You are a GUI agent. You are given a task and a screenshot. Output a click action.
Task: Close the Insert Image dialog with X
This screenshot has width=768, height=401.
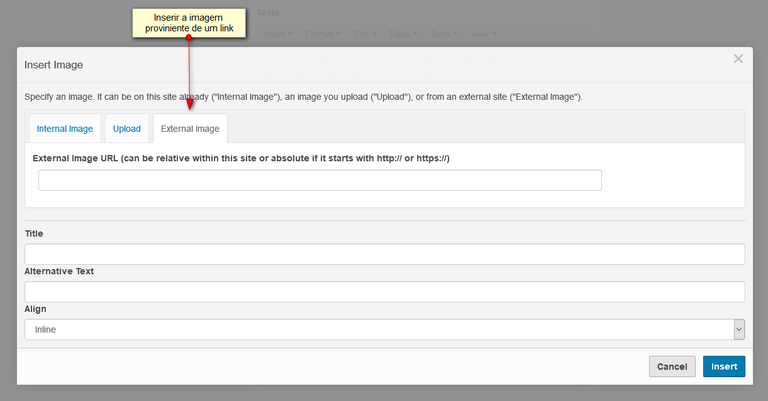[738, 59]
